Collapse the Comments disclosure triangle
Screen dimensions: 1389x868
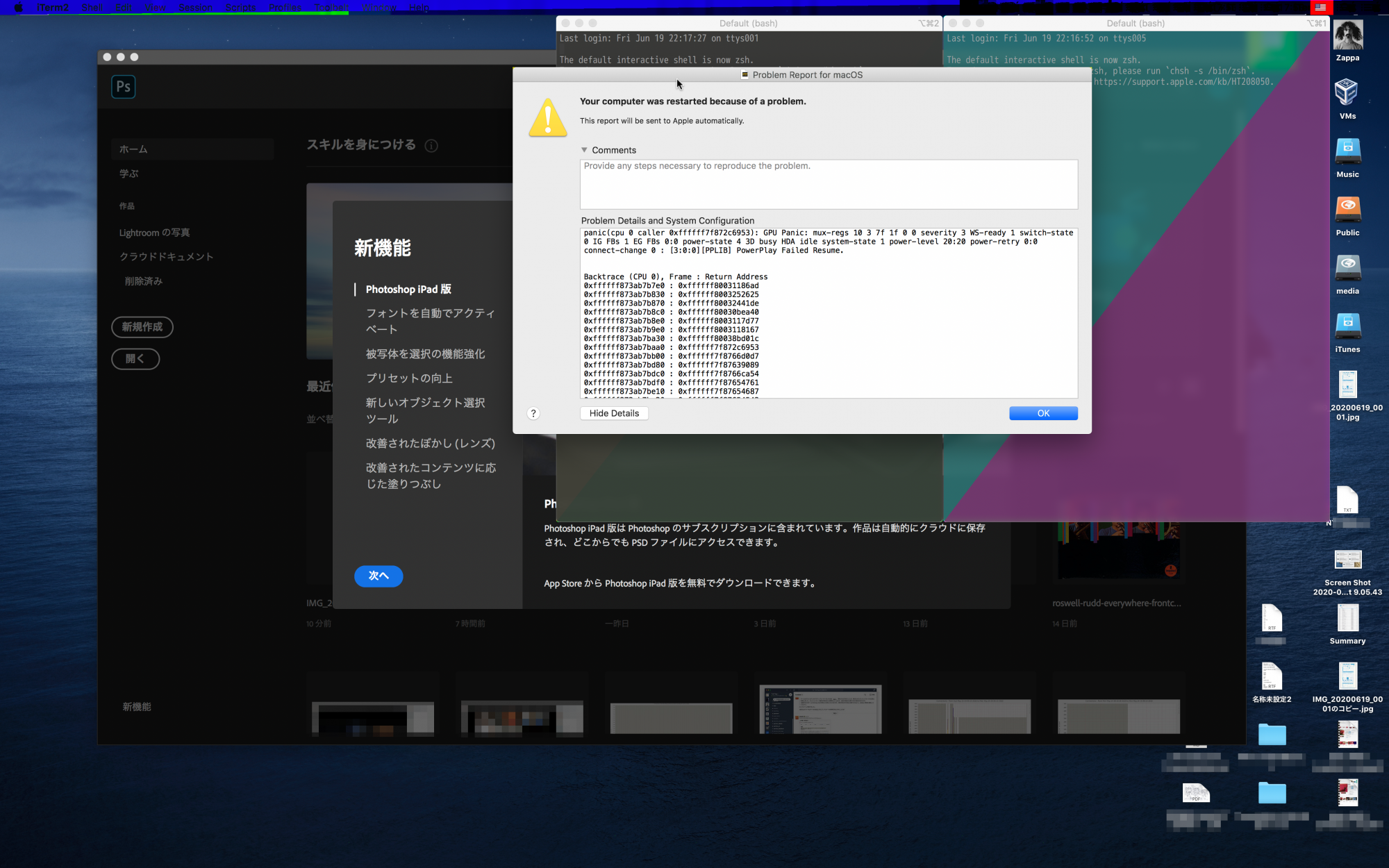coord(584,150)
